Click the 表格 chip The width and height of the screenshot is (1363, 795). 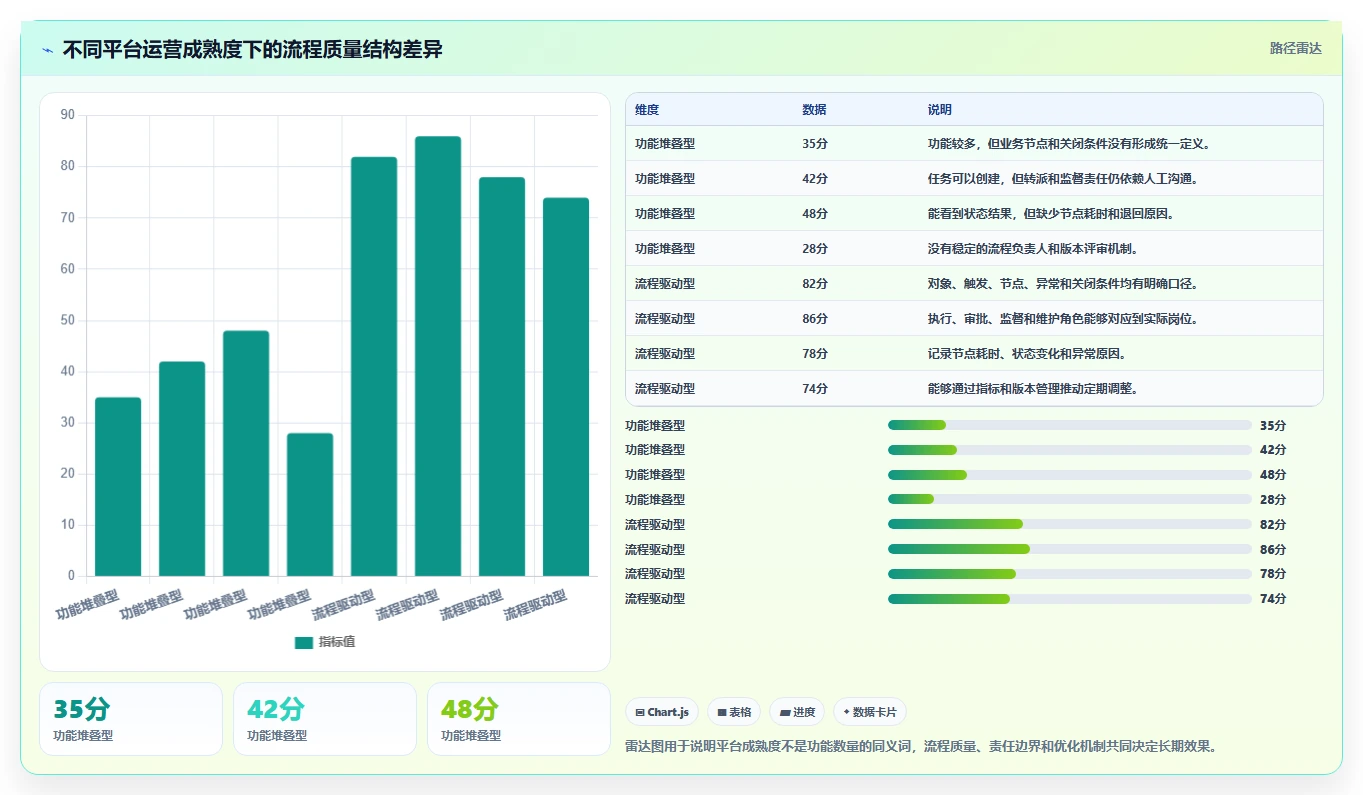point(734,712)
